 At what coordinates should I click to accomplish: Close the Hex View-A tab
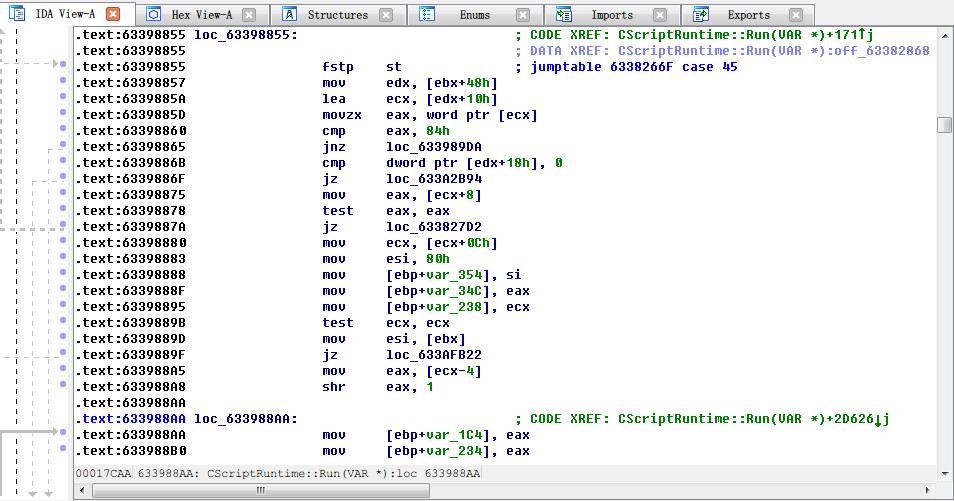tap(249, 15)
